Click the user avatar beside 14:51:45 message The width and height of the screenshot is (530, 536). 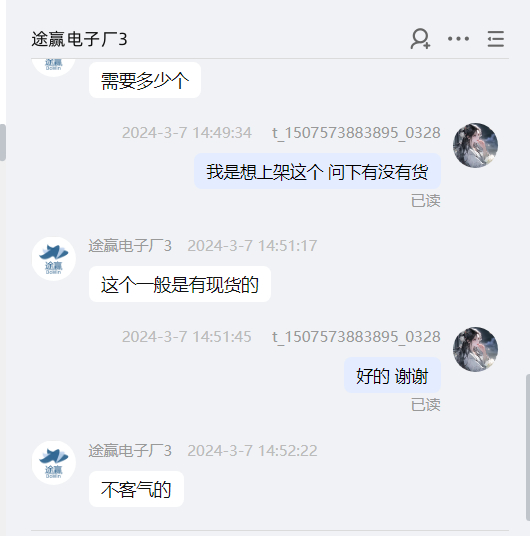click(x=475, y=349)
